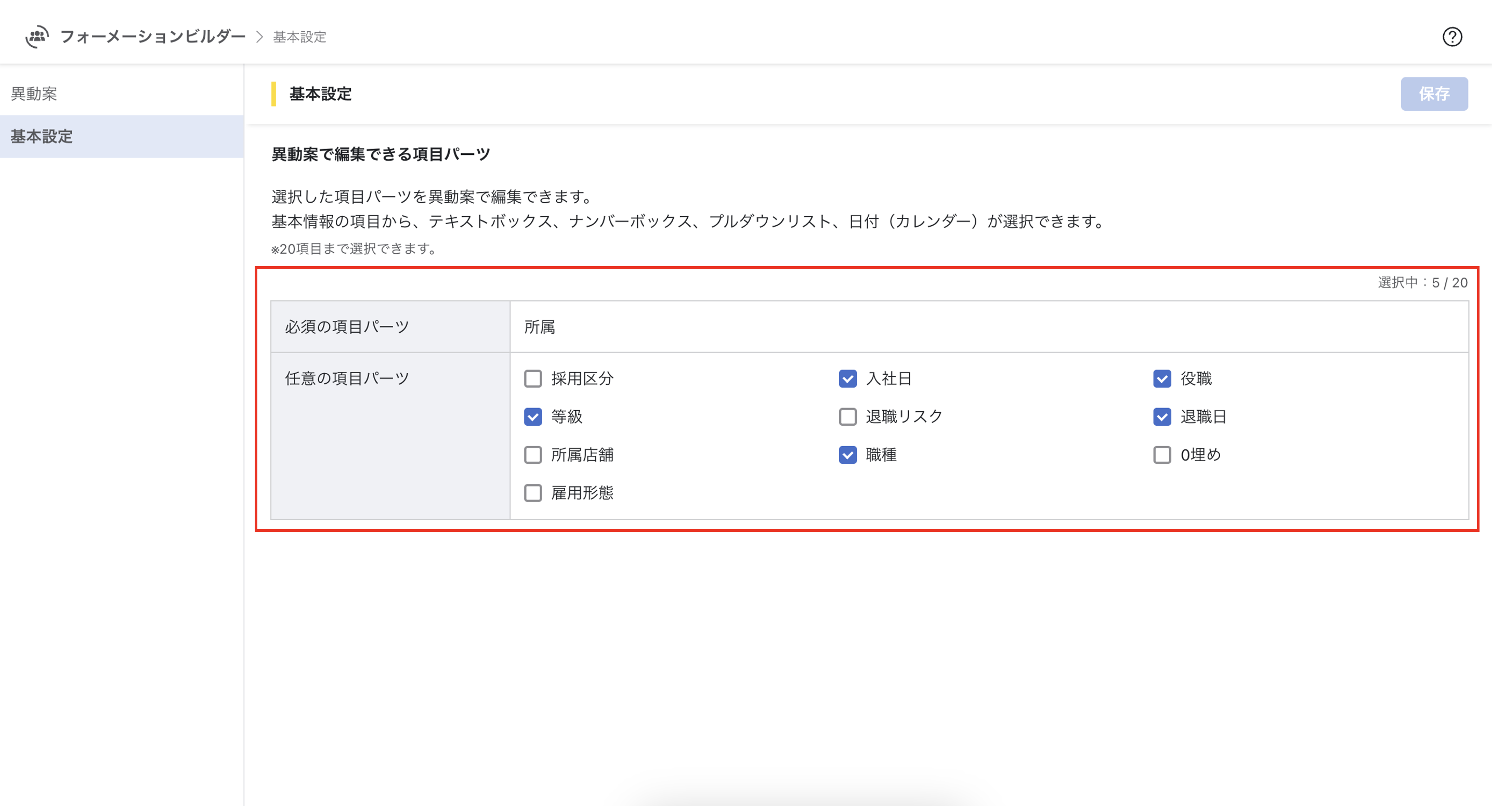Image resolution: width=1492 pixels, height=812 pixels.
Task: Click the フォーメーションビルダー breadcrumb title
Action: click(153, 36)
